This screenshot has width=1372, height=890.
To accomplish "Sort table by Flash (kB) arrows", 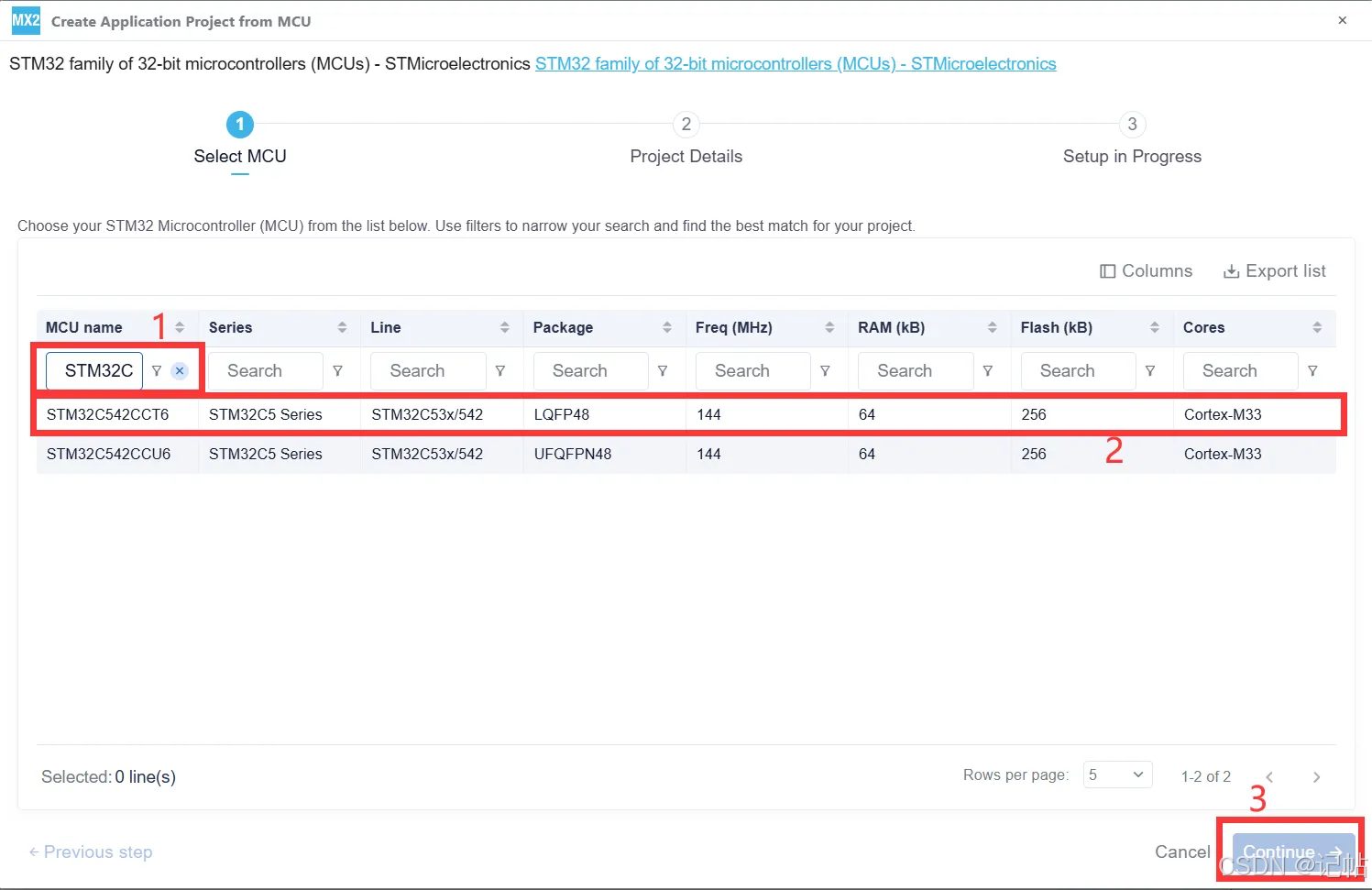I will tap(1155, 327).
